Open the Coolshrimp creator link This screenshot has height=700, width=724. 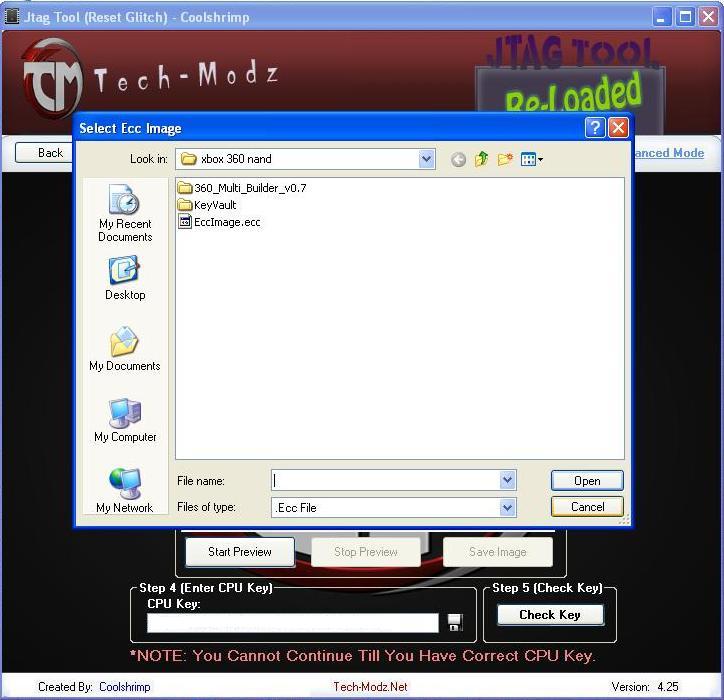point(125,687)
